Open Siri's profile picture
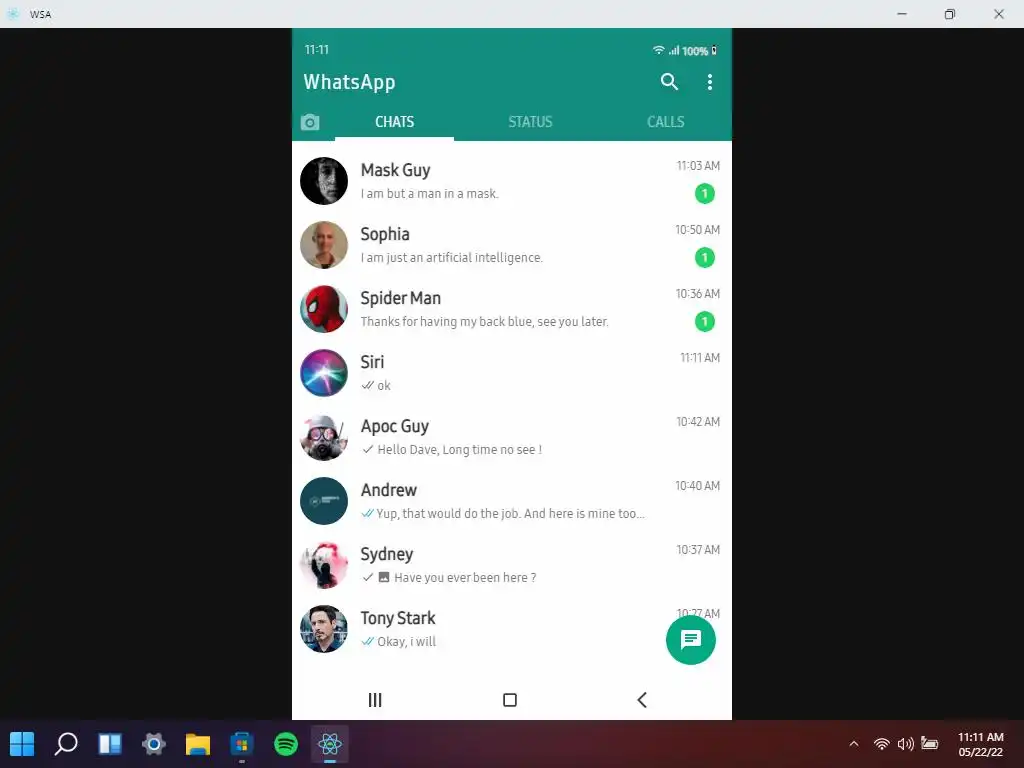 tap(324, 373)
